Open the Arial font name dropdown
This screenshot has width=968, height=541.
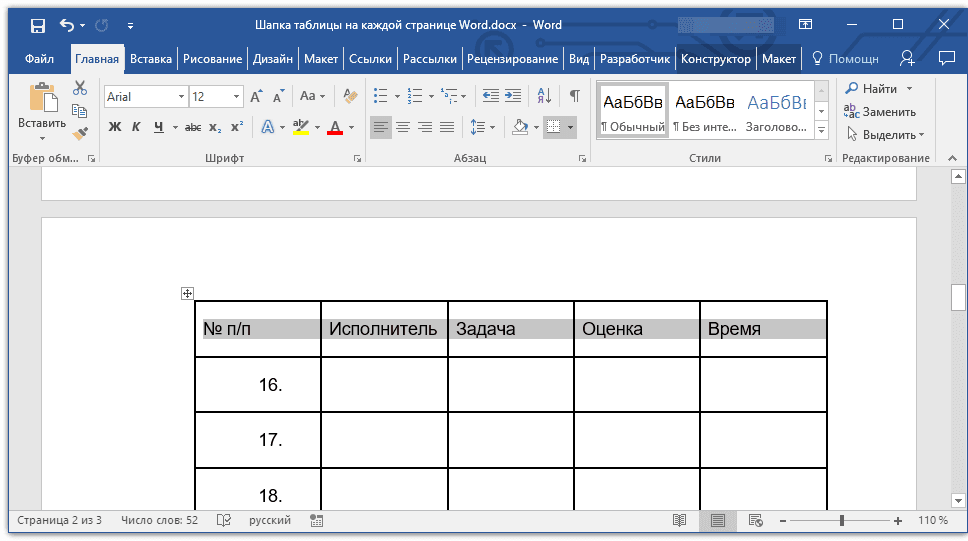(181, 97)
